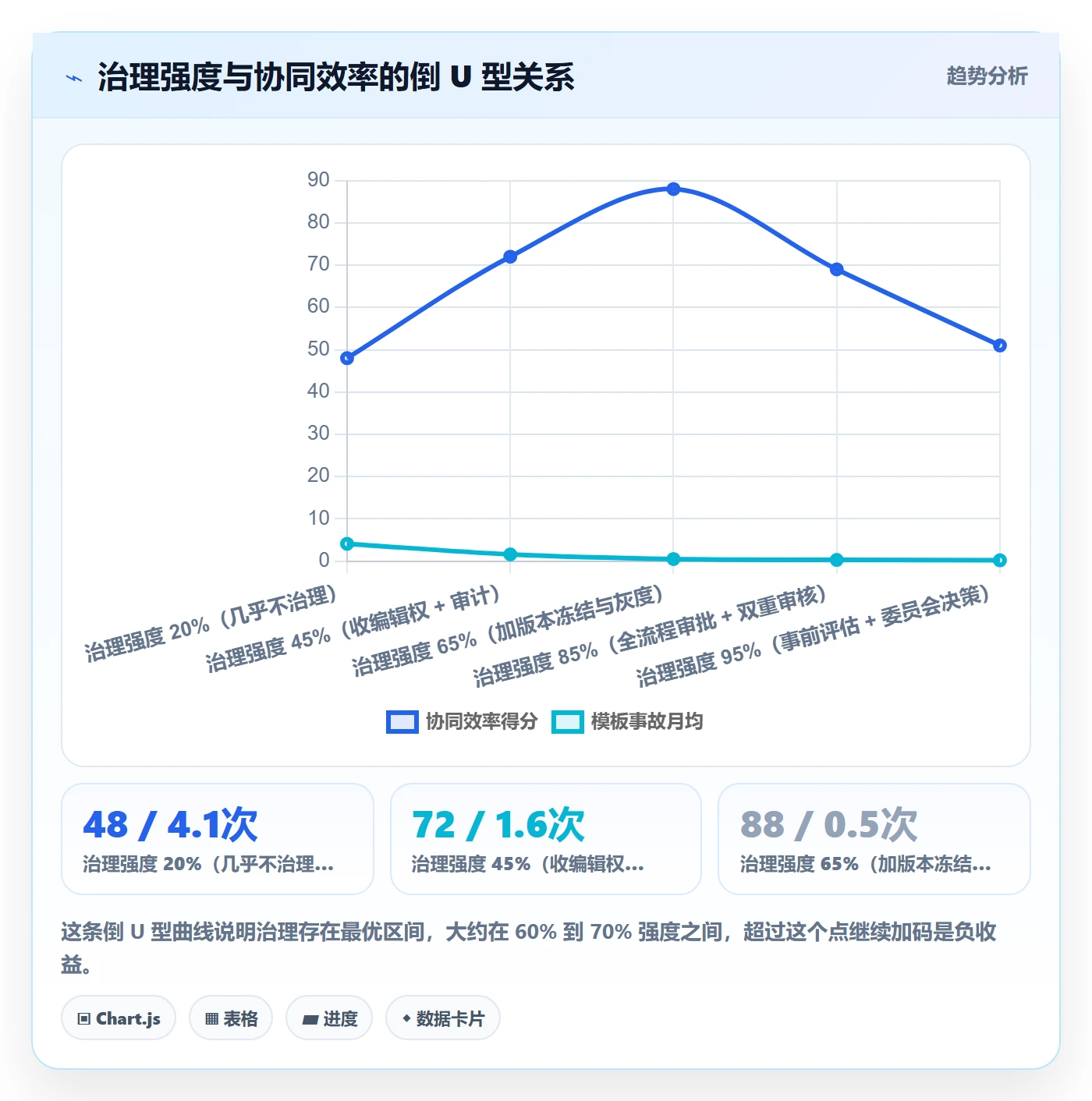1092x1101 pixels.
Task: Click the Chart.js chip icon
Action: click(x=84, y=1019)
